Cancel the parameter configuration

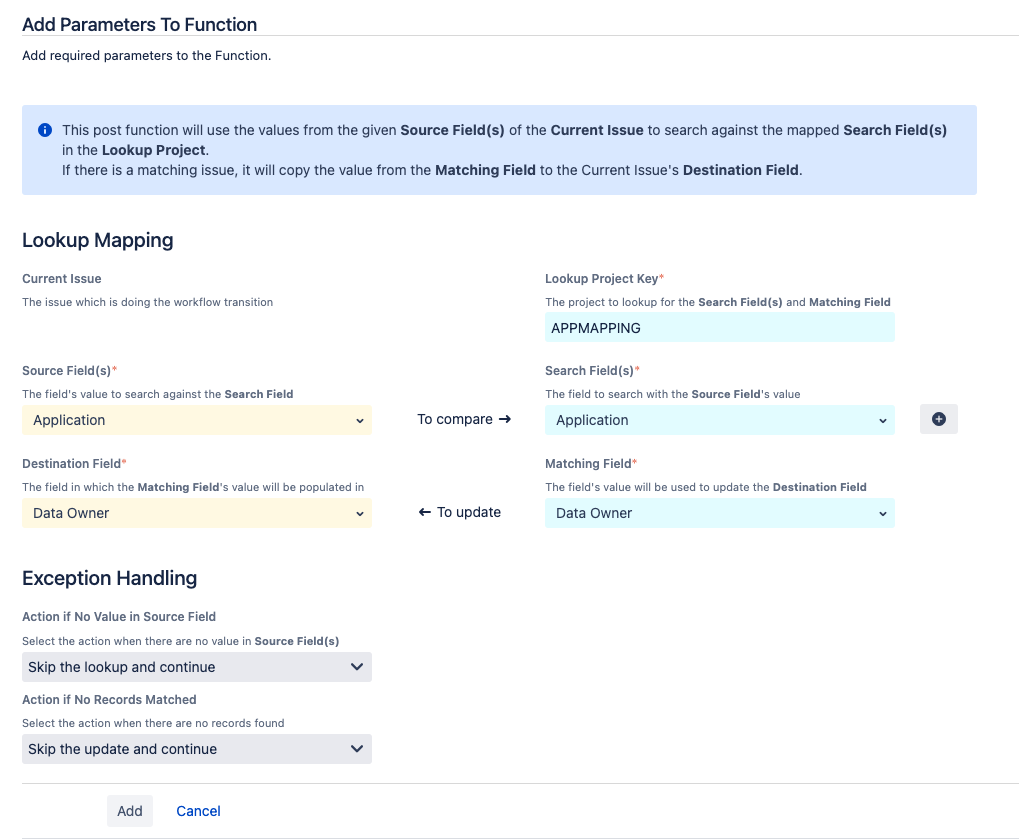[197, 811]
